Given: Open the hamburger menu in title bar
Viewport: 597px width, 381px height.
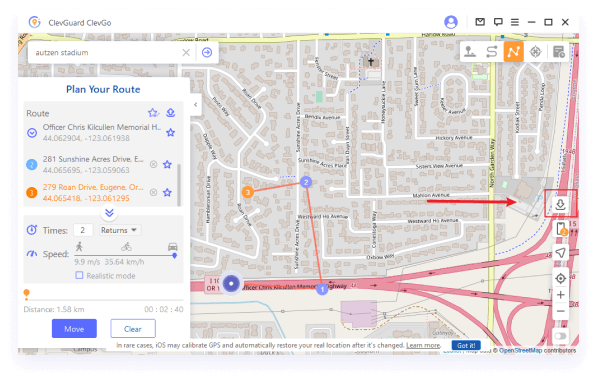Looking at the screenshot, I should pos(515,22).
